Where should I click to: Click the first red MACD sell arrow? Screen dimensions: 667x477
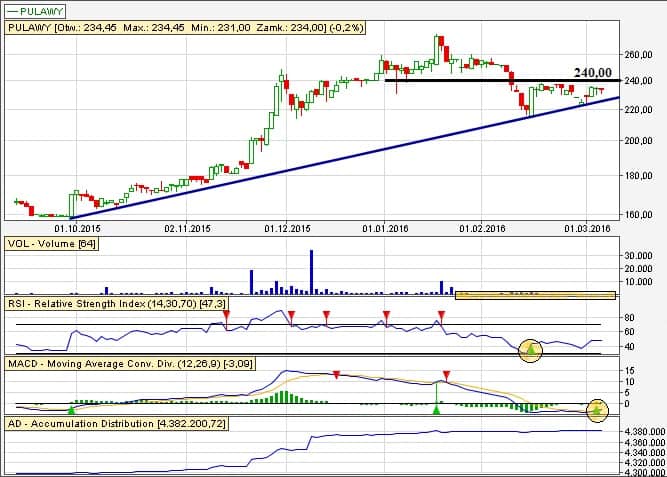pyautogui.click(x=337, y=375)
